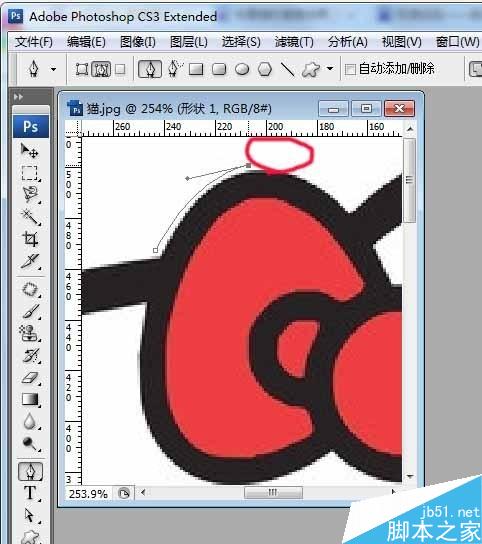Close the 猫.jpg document window

[x=399, y=109]
